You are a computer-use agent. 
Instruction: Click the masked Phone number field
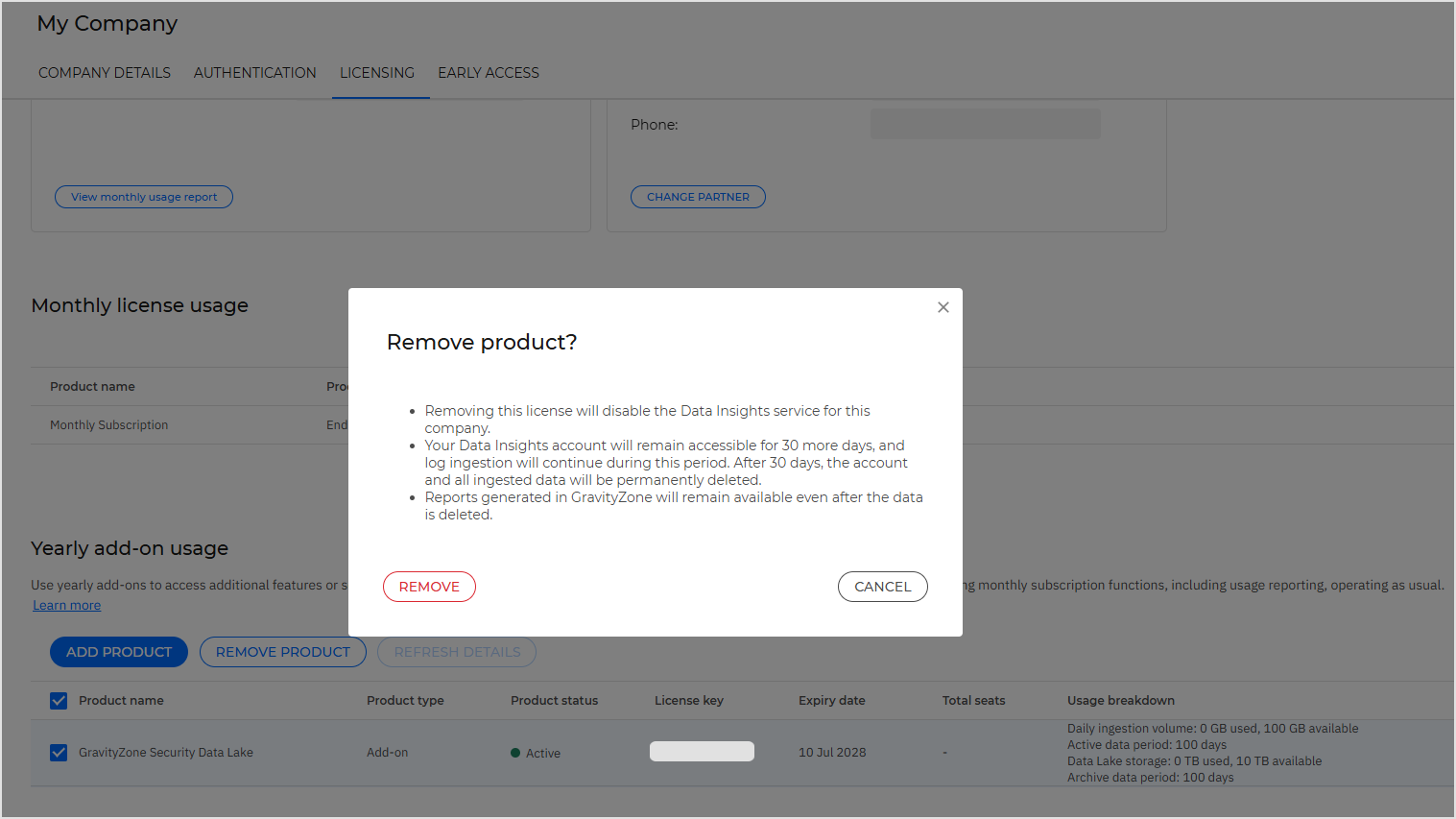(x=985, y=123)
